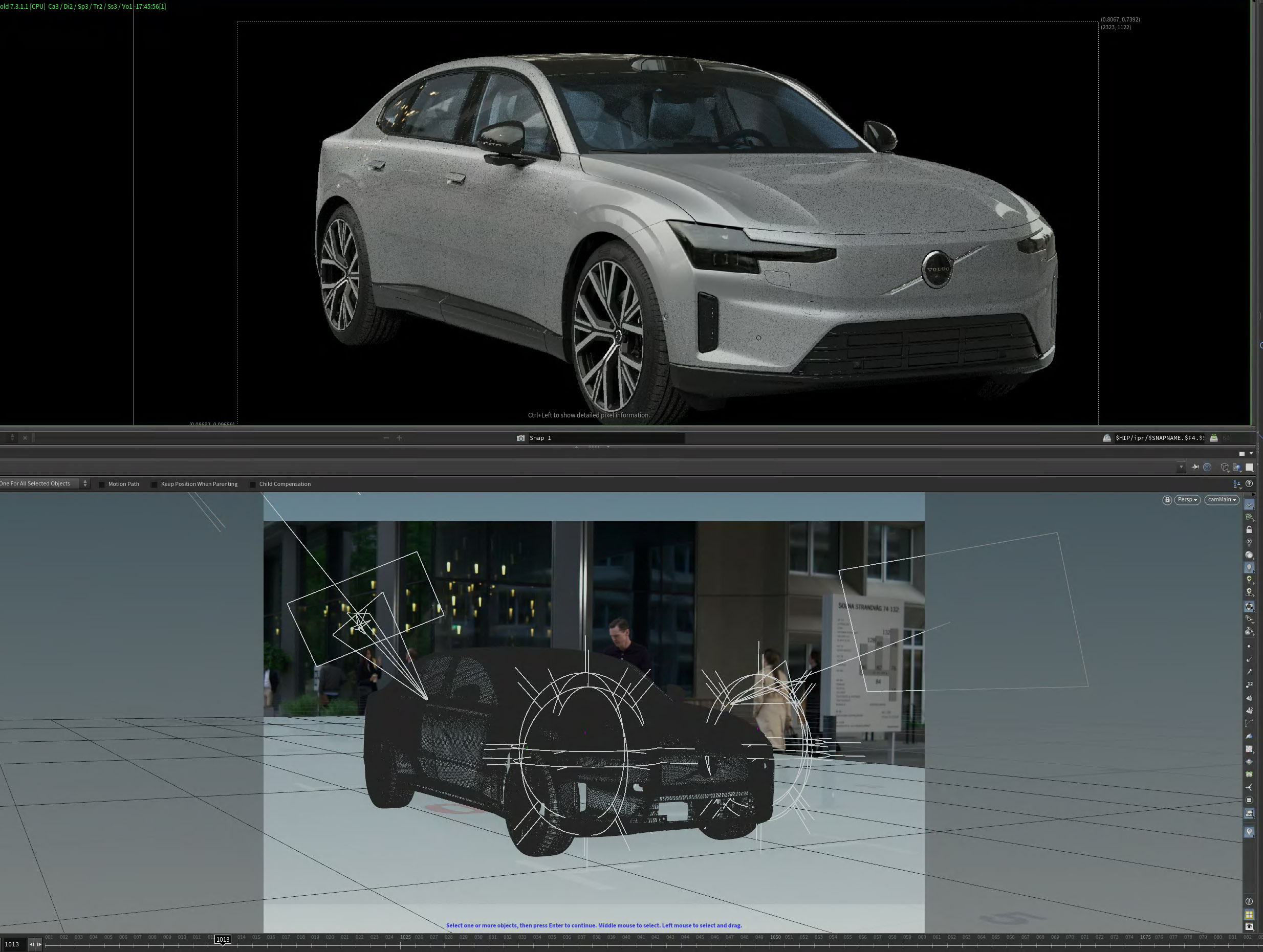Toggle the display points dot icon
Viewport: 1263px width, 952px height.
1249,647
